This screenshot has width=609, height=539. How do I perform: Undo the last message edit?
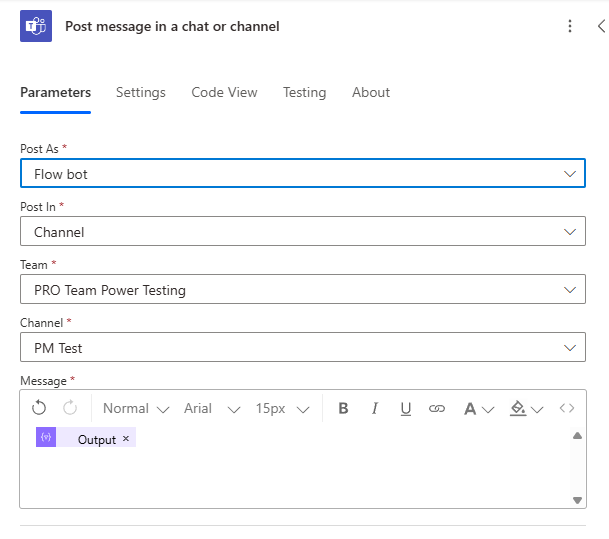click(x=39, y=408)
